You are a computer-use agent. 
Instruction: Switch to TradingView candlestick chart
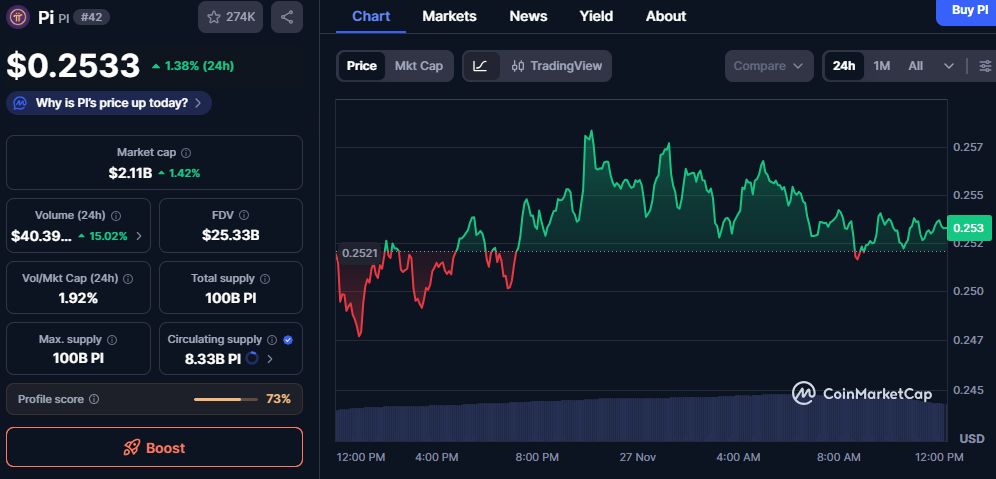point(557,66)
